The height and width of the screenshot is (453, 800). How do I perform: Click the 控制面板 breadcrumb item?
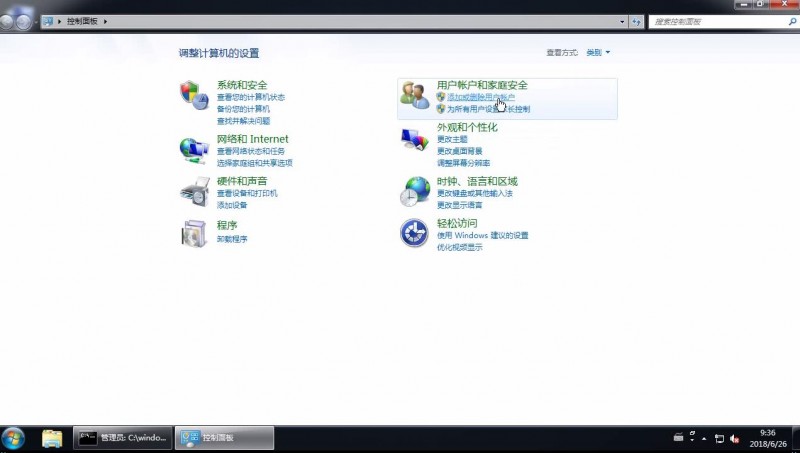coord(82,21)
